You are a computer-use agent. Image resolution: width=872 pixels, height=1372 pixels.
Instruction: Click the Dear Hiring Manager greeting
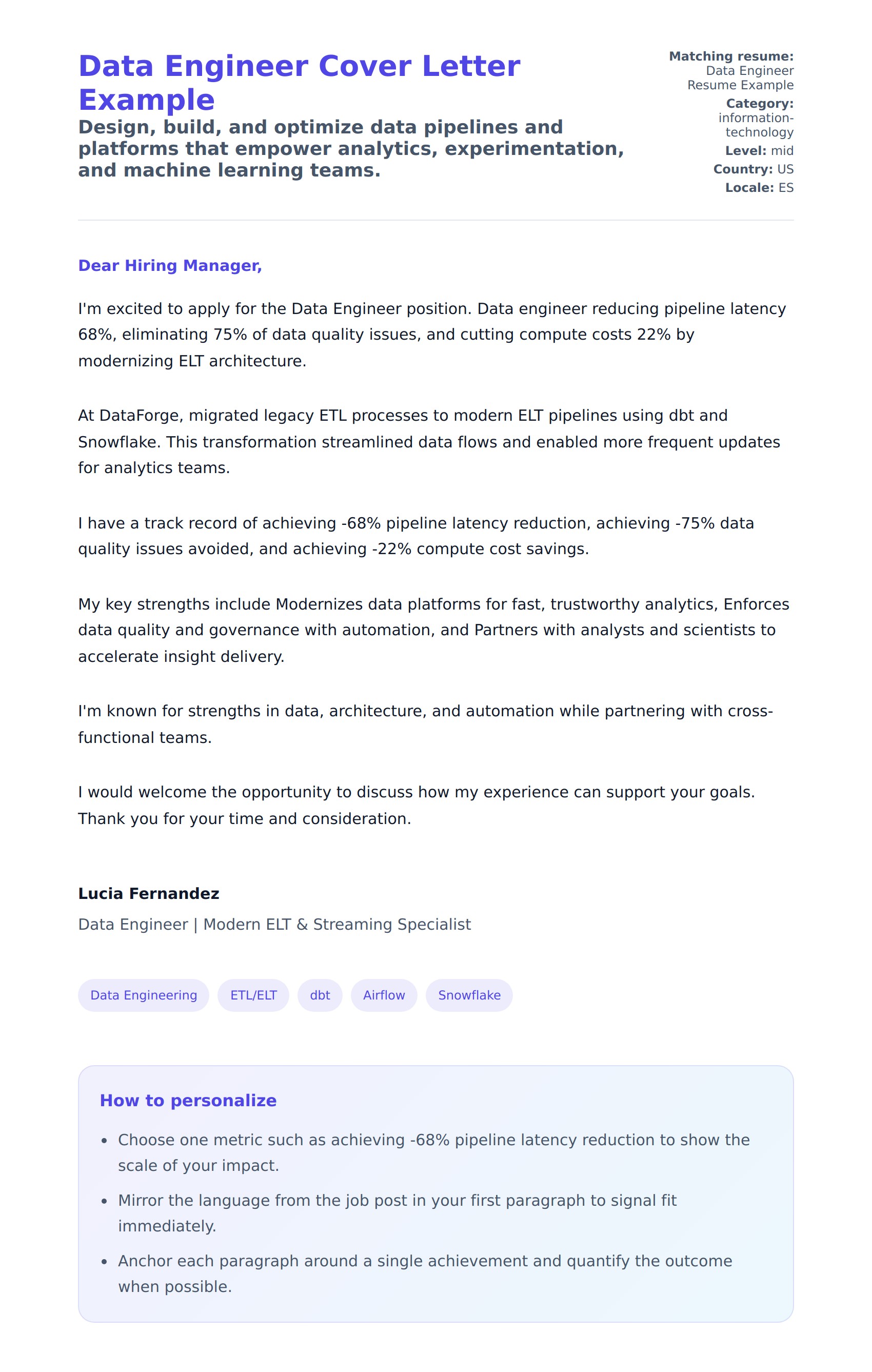coord(170,266)
